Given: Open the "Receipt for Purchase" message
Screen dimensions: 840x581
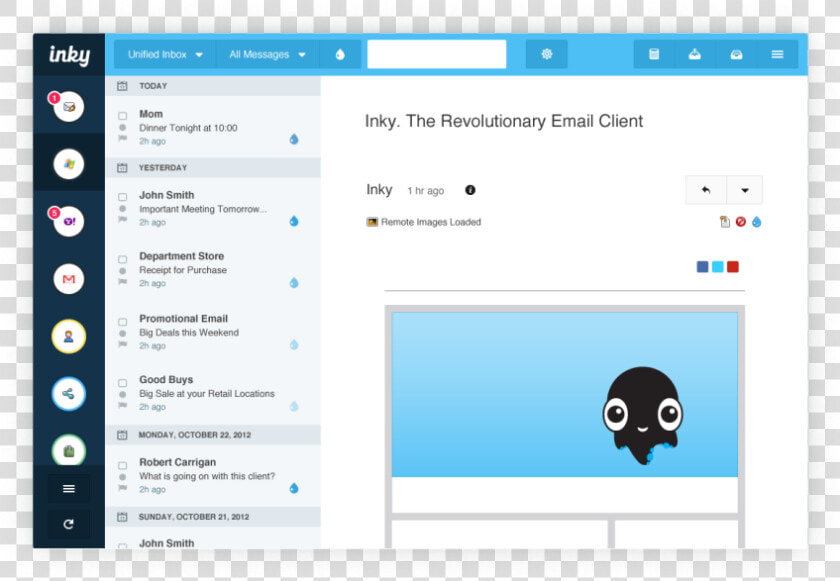Looking at the screenshot, I should (x=183, y=270).
